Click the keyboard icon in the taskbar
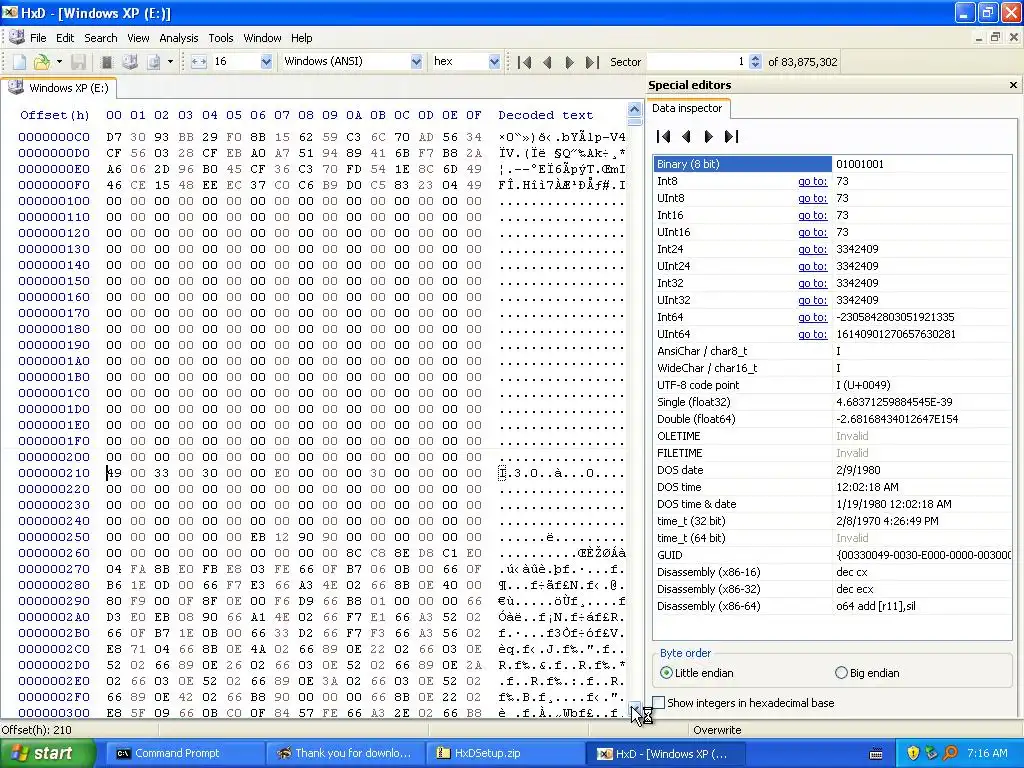The image size is (1024, 768). pyautogui.click(x=876, y=754)
